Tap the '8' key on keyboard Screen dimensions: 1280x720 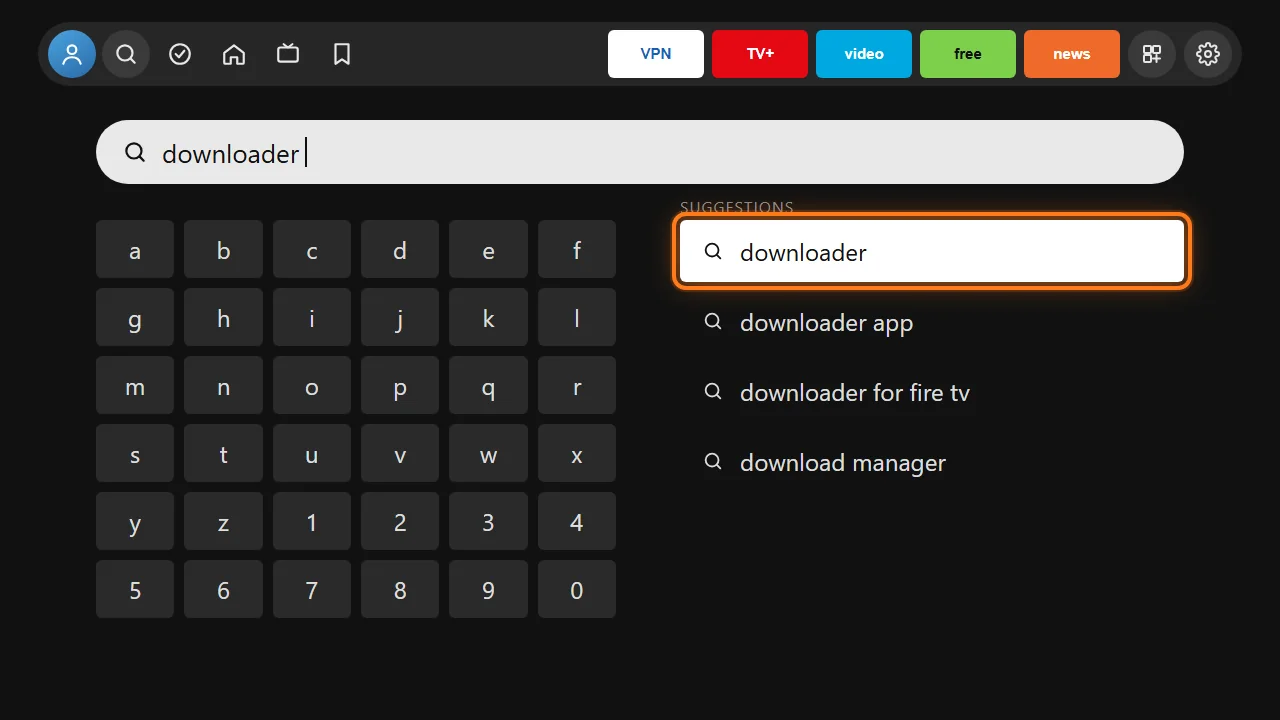coord(400,589)
